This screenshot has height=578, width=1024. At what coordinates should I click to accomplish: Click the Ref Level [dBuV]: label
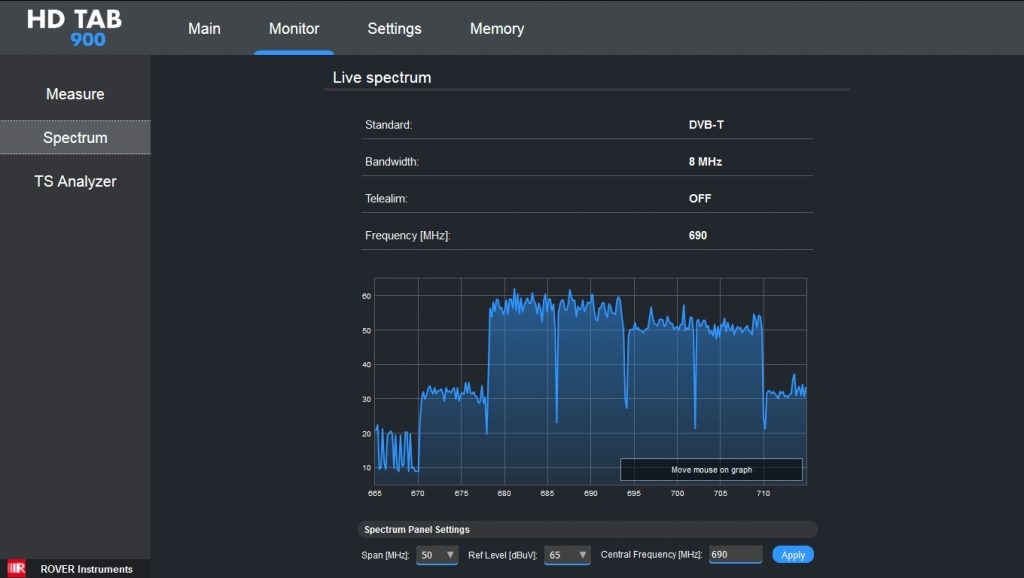click(503, 555)
